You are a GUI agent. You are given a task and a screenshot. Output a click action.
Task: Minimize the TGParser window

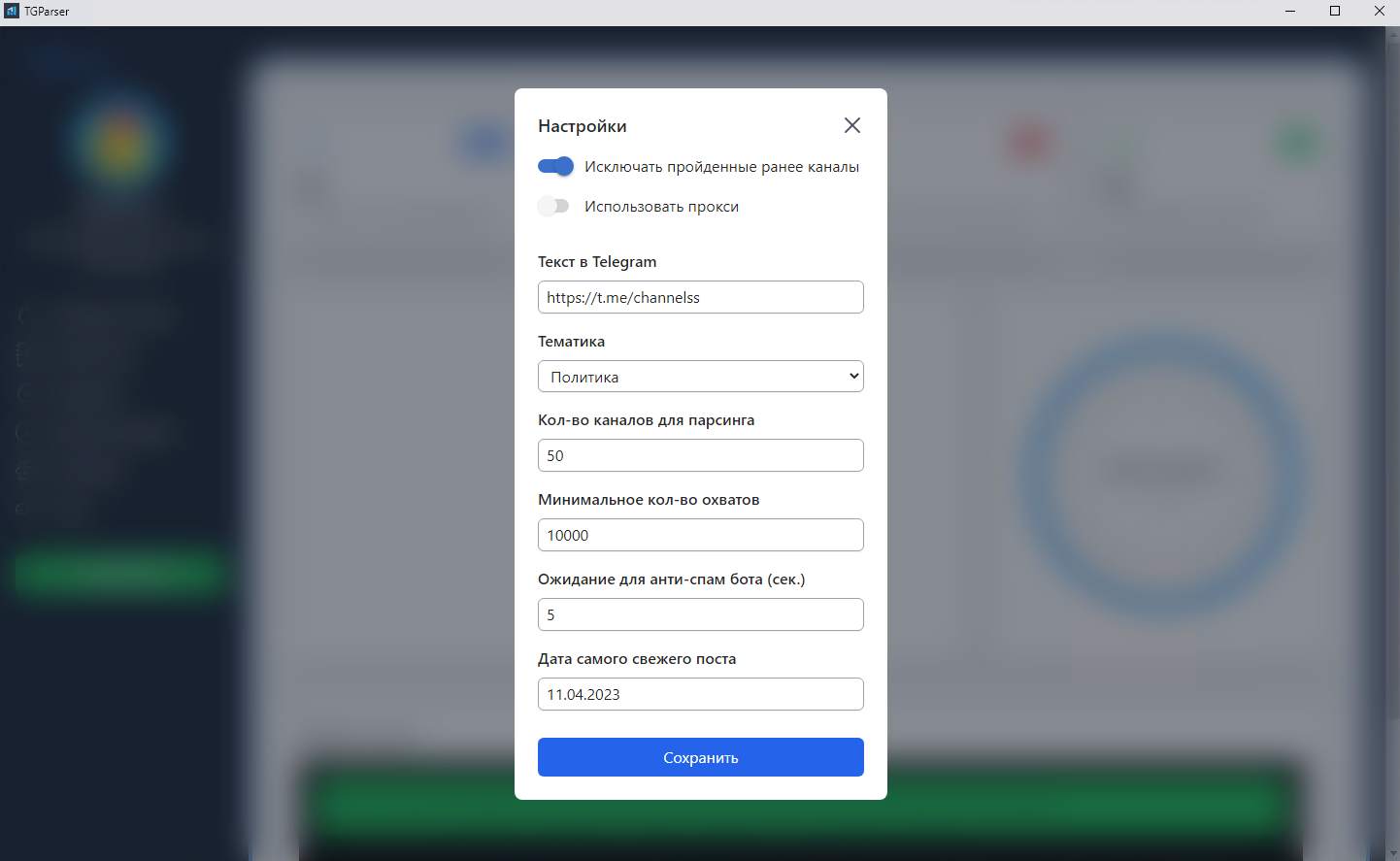(1290, 11)
